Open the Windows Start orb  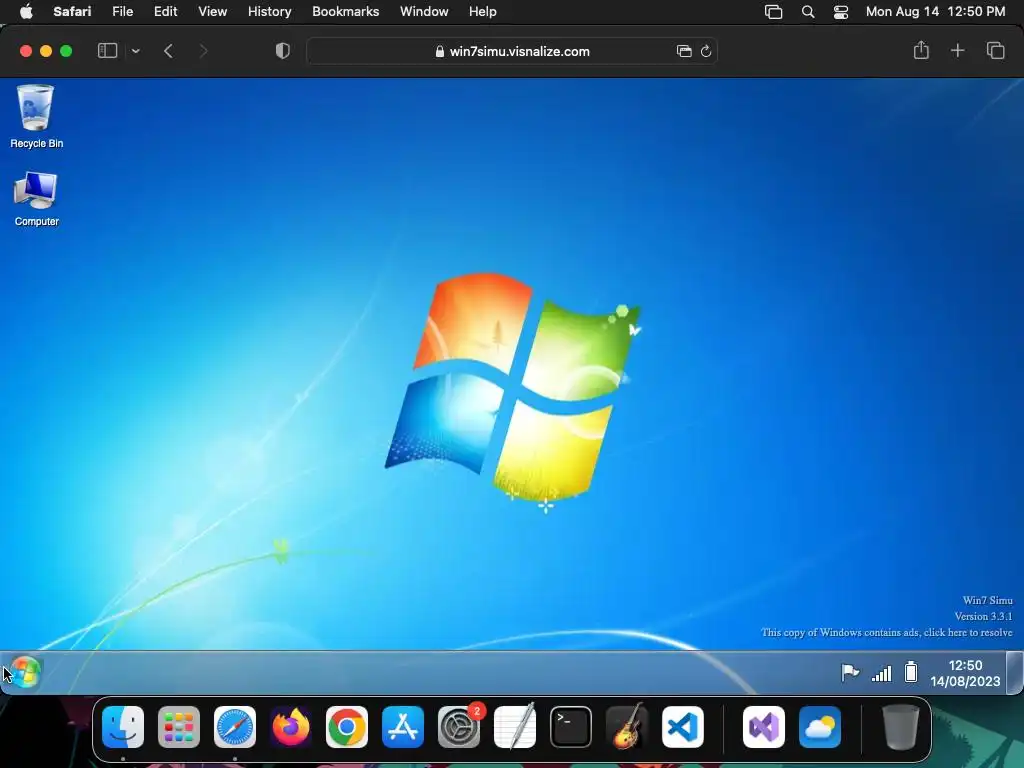pyautogui.click(x=26, y=672)
